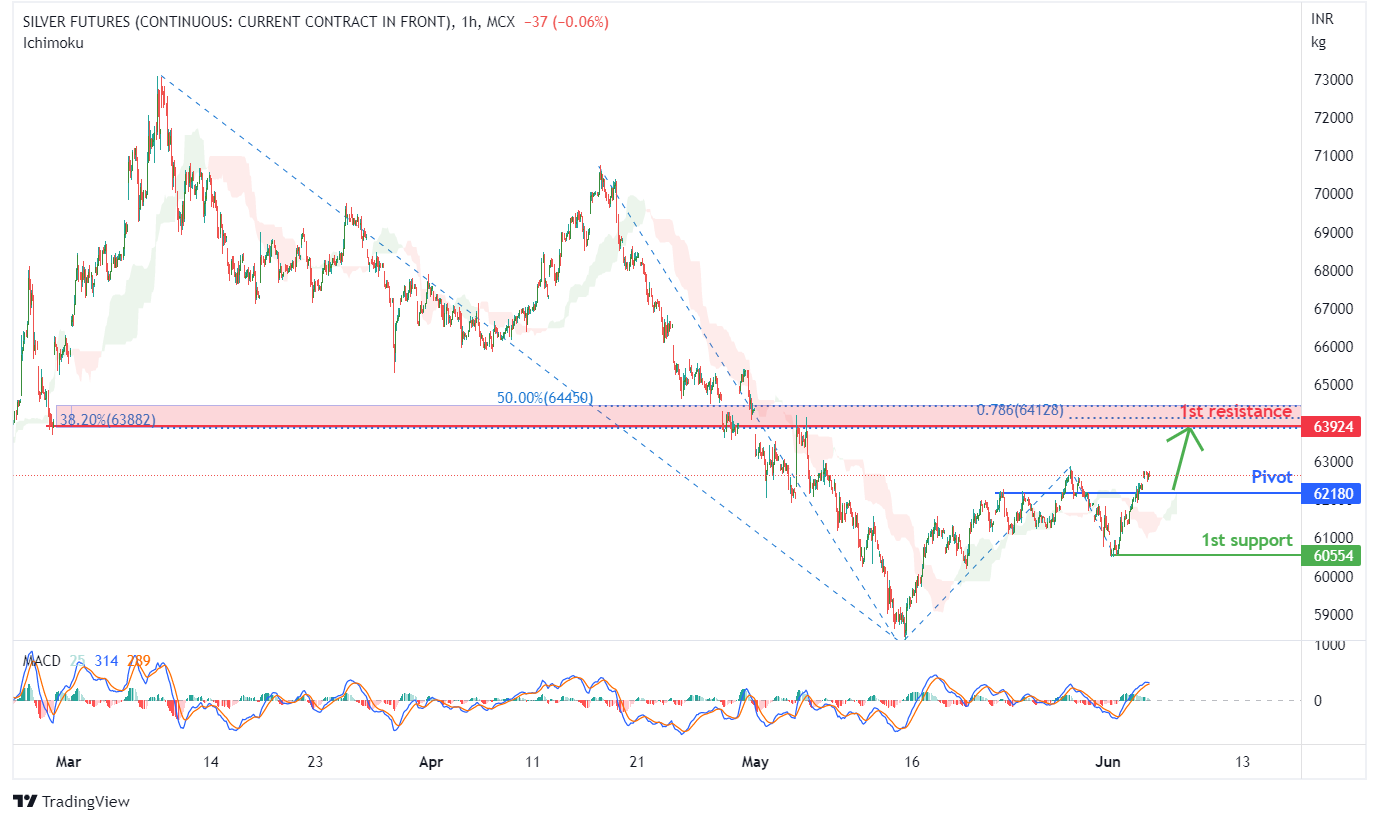Viewport: 1379px width, 823px height.
Task: Select the Ichimoku indicator label
Action: coord(53,43)
